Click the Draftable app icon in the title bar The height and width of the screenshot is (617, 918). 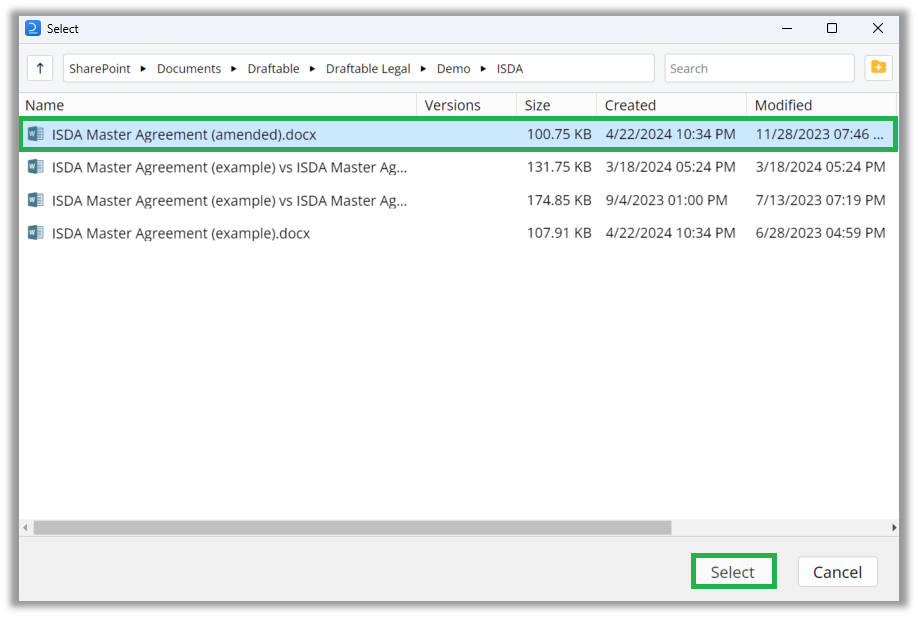33,28
